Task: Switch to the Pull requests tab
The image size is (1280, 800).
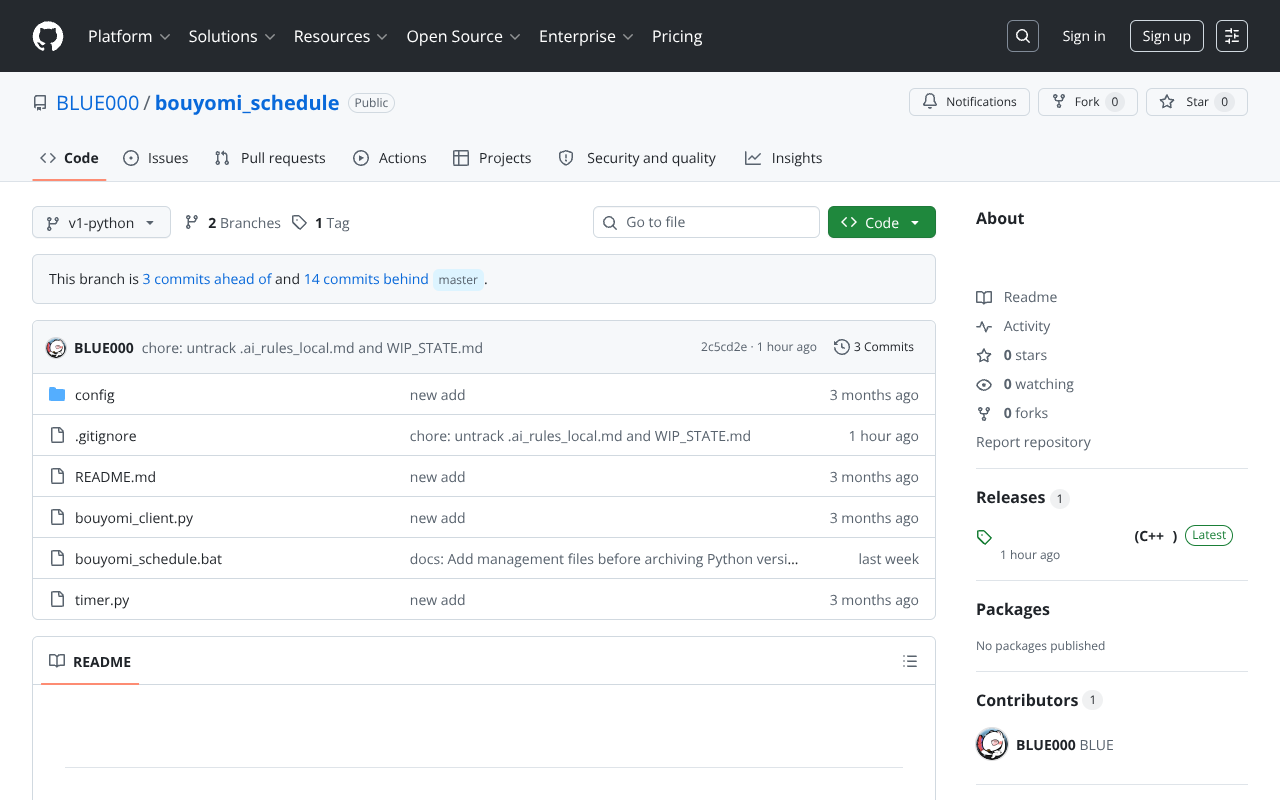Action: 270,158
